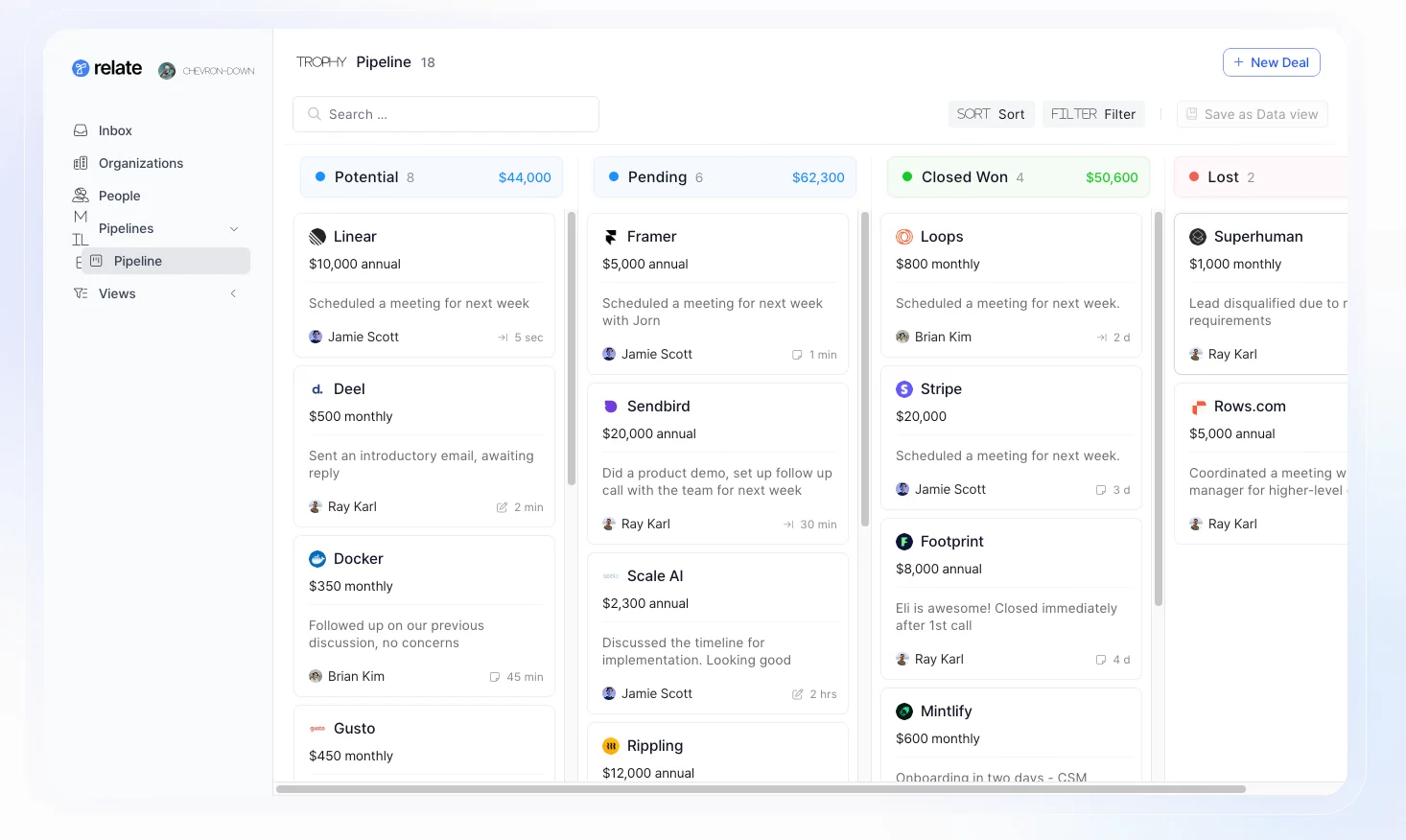This screenshot has width=1406, height=840.
Task: Click into the Search field
Action: pos(446,114)
